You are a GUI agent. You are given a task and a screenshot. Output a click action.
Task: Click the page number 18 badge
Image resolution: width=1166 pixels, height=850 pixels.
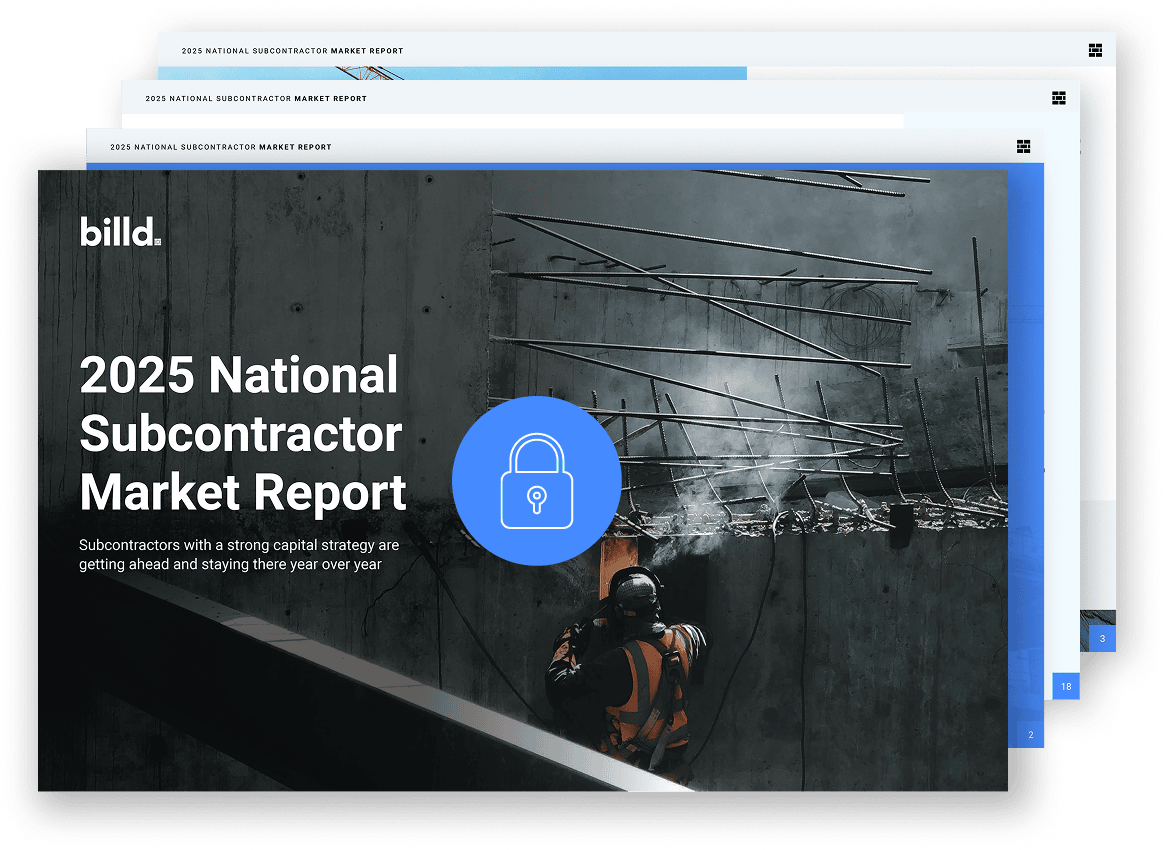[x=1066, y=686]
